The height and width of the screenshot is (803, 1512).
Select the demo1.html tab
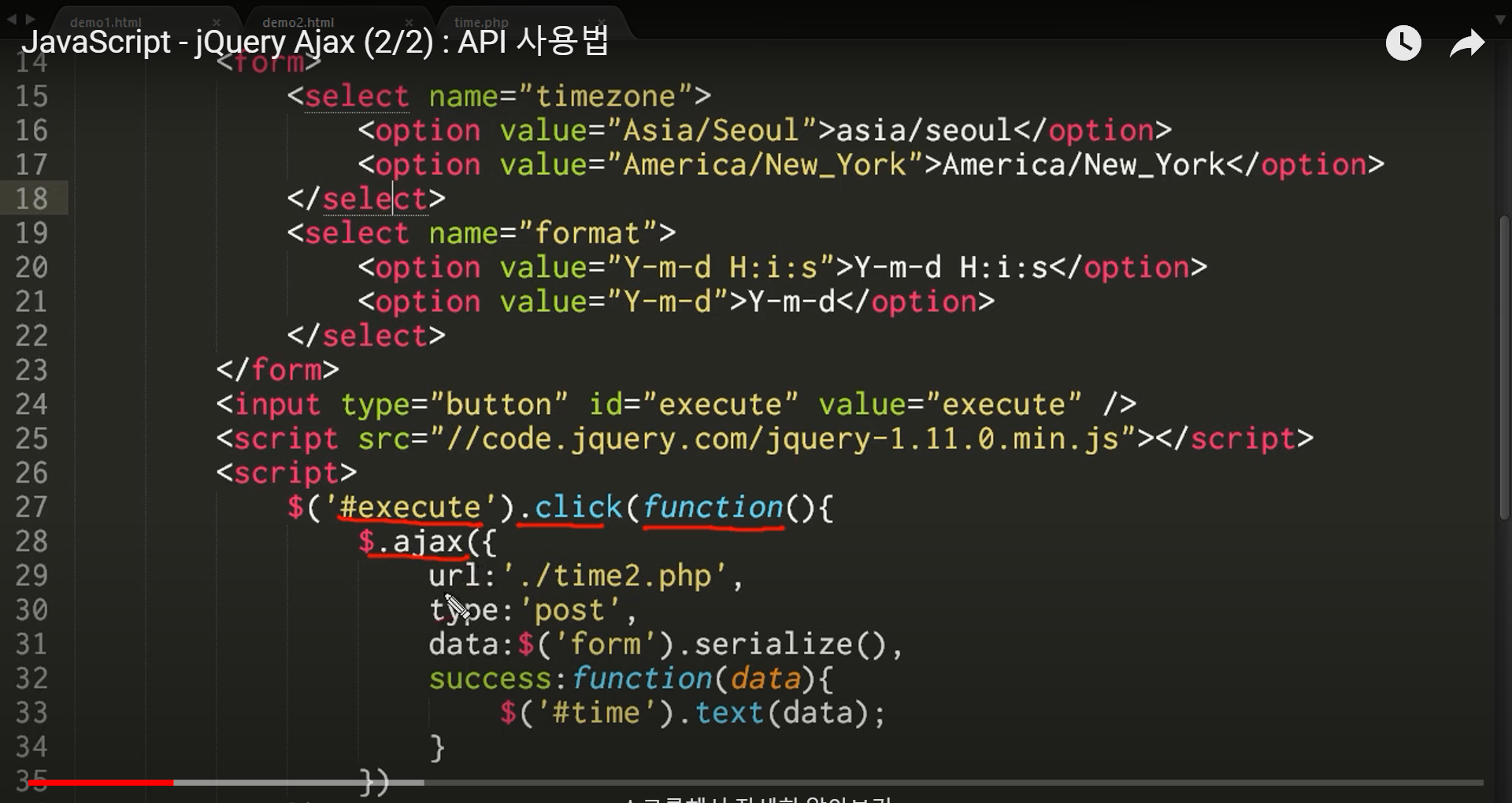(106, 22)
